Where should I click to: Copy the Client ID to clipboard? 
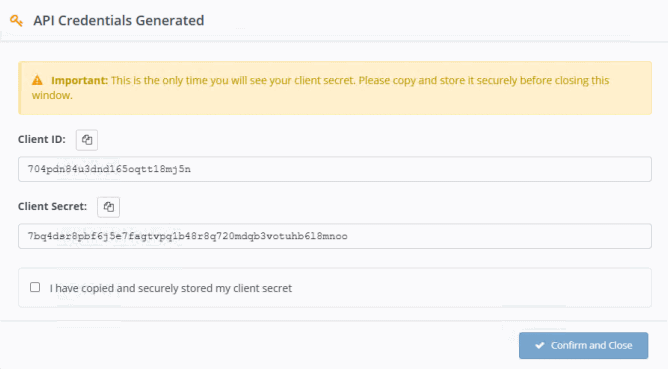pyautogui.click(x=87, y=140)
